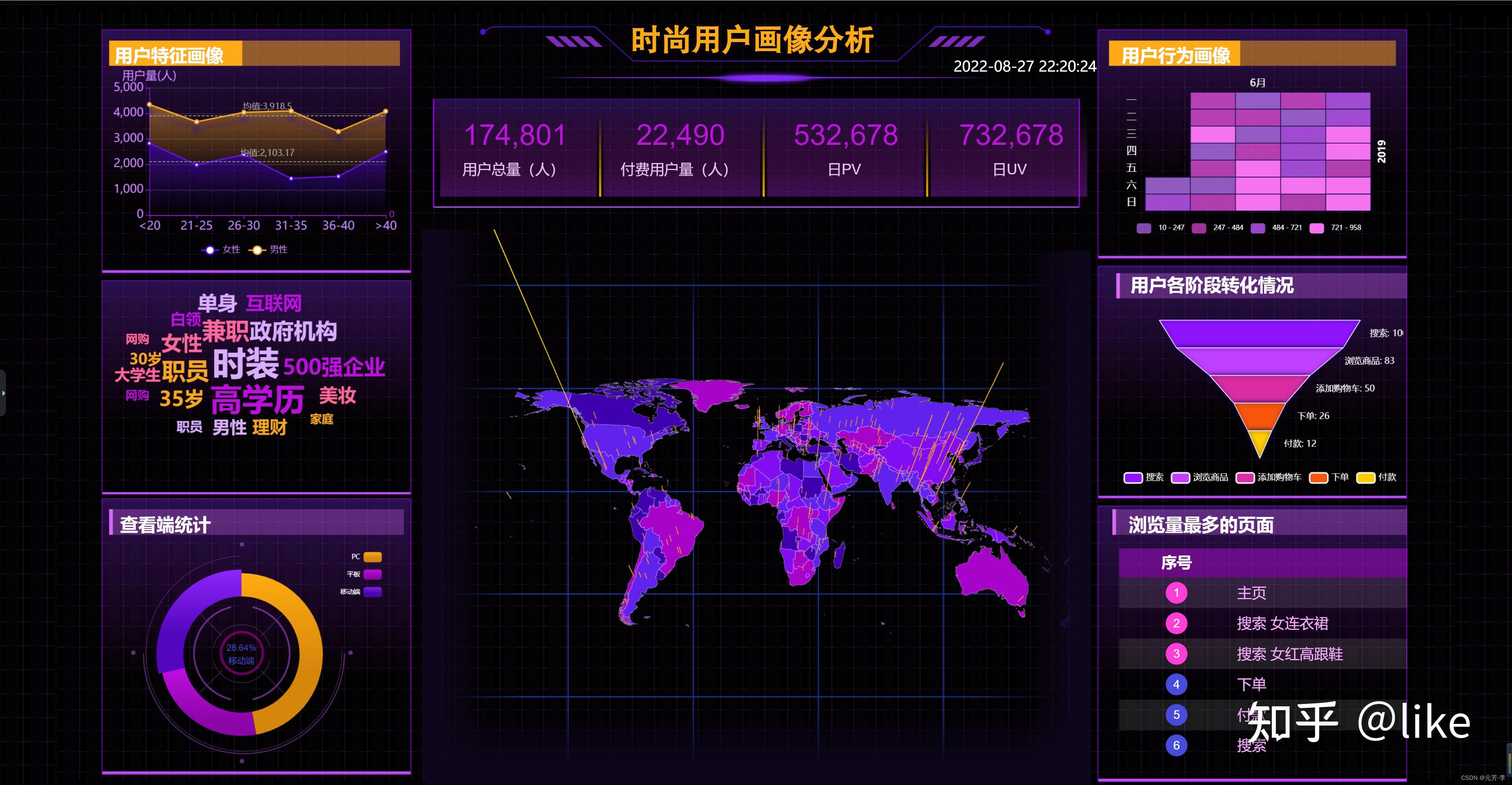Select the 下单 row in page table
1512x785 pixels.
[x=1262, y=684]
